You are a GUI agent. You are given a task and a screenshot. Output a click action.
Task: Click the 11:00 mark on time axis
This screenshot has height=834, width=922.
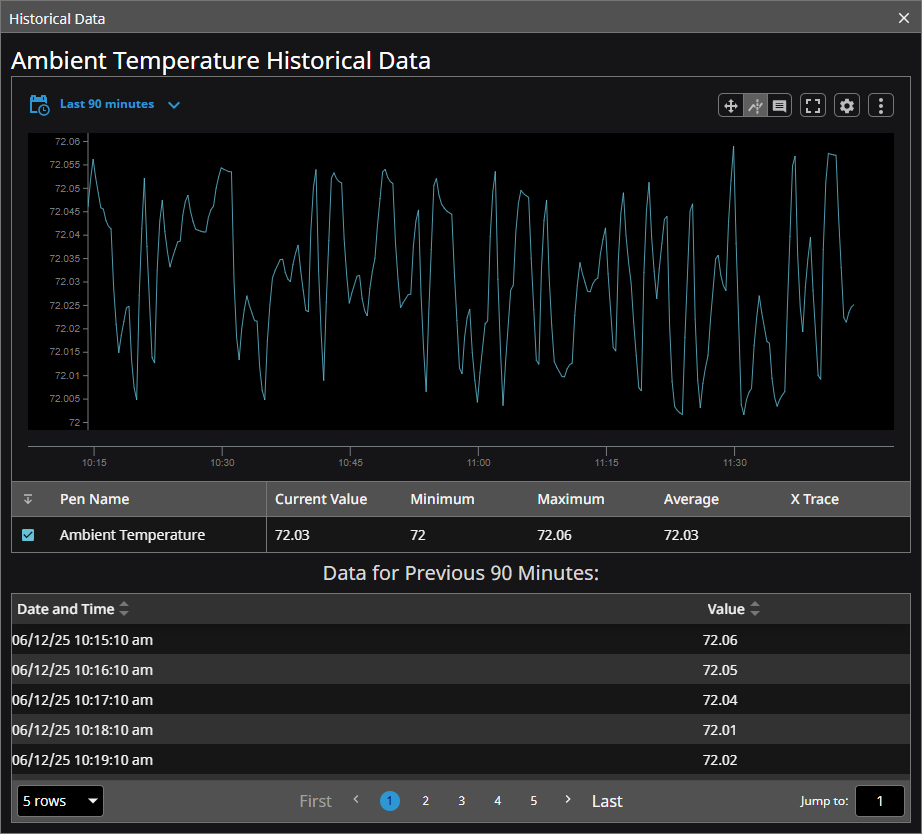click(478, 463)
